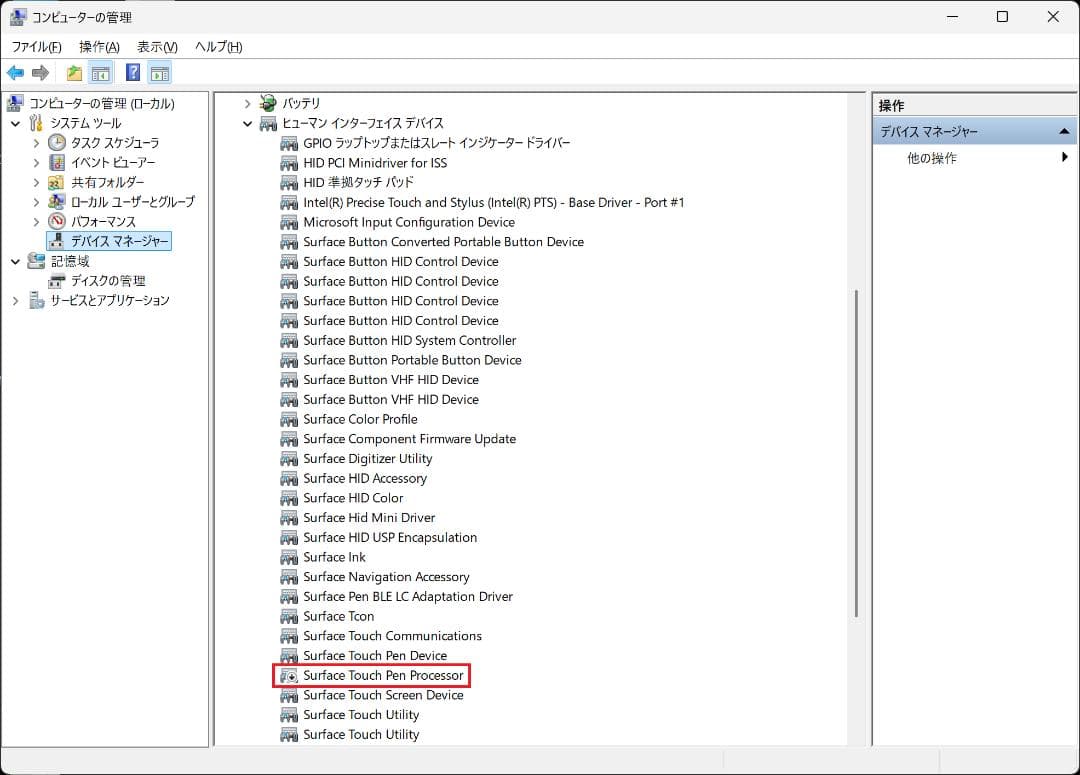Screen dimensions: 1080x775
Task: Select Microsoft Input Configuration Device
Action: pos(408,222)
